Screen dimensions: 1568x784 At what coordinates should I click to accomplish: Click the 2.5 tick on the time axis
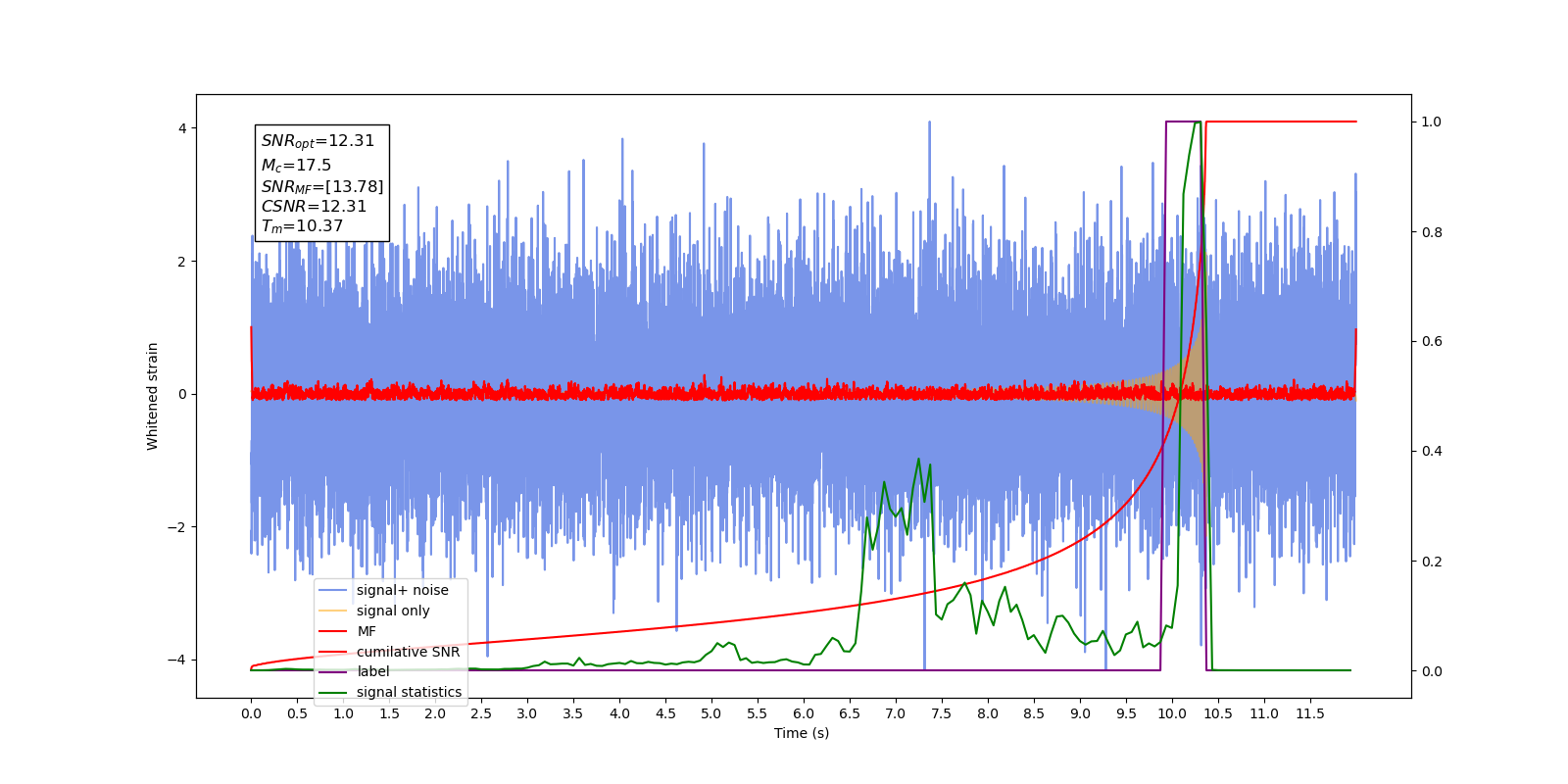(481, 713)
